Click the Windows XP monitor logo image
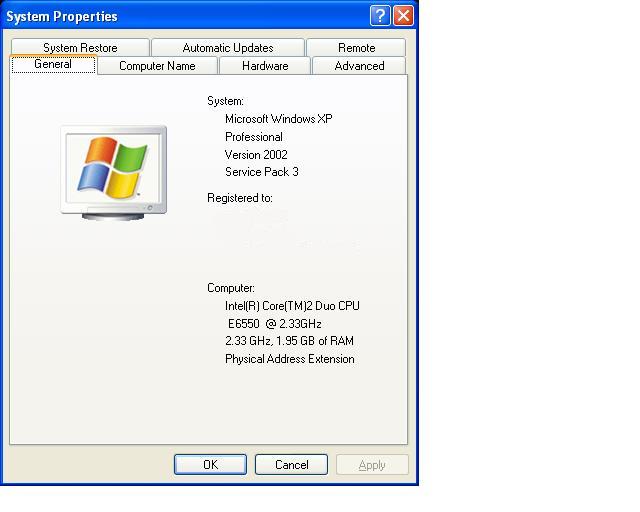 click(114, 173)
